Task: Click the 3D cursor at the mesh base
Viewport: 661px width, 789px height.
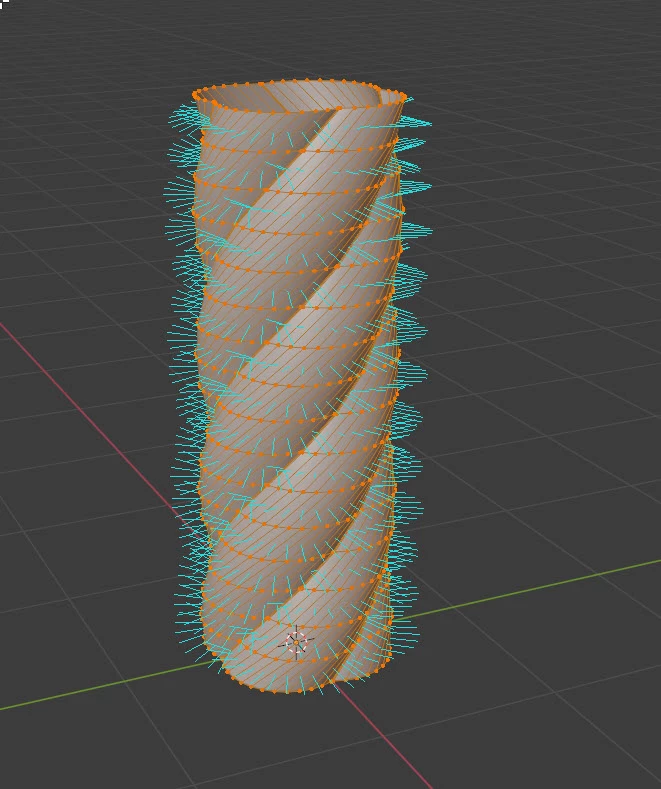Action: pyautogui.click(x=296, y=643)
